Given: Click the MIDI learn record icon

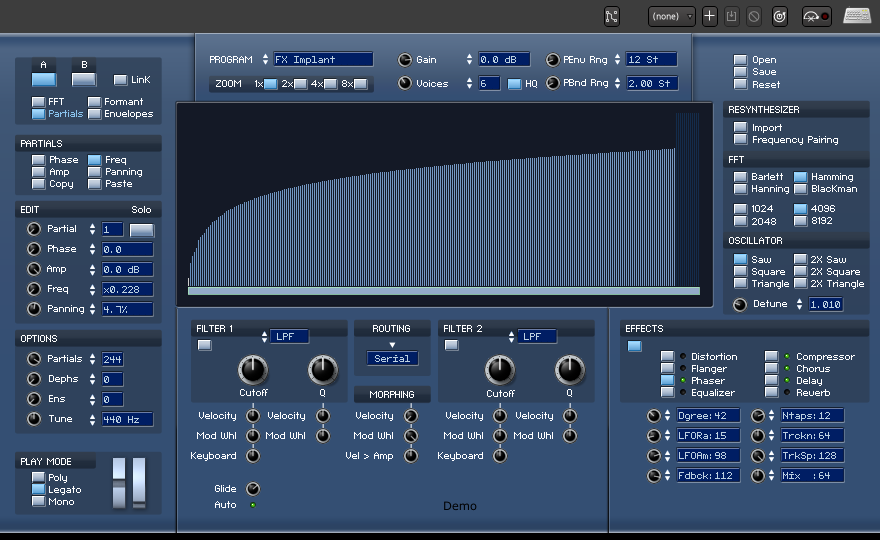Looking at the screenshot, I should click(x=817, y=16).
